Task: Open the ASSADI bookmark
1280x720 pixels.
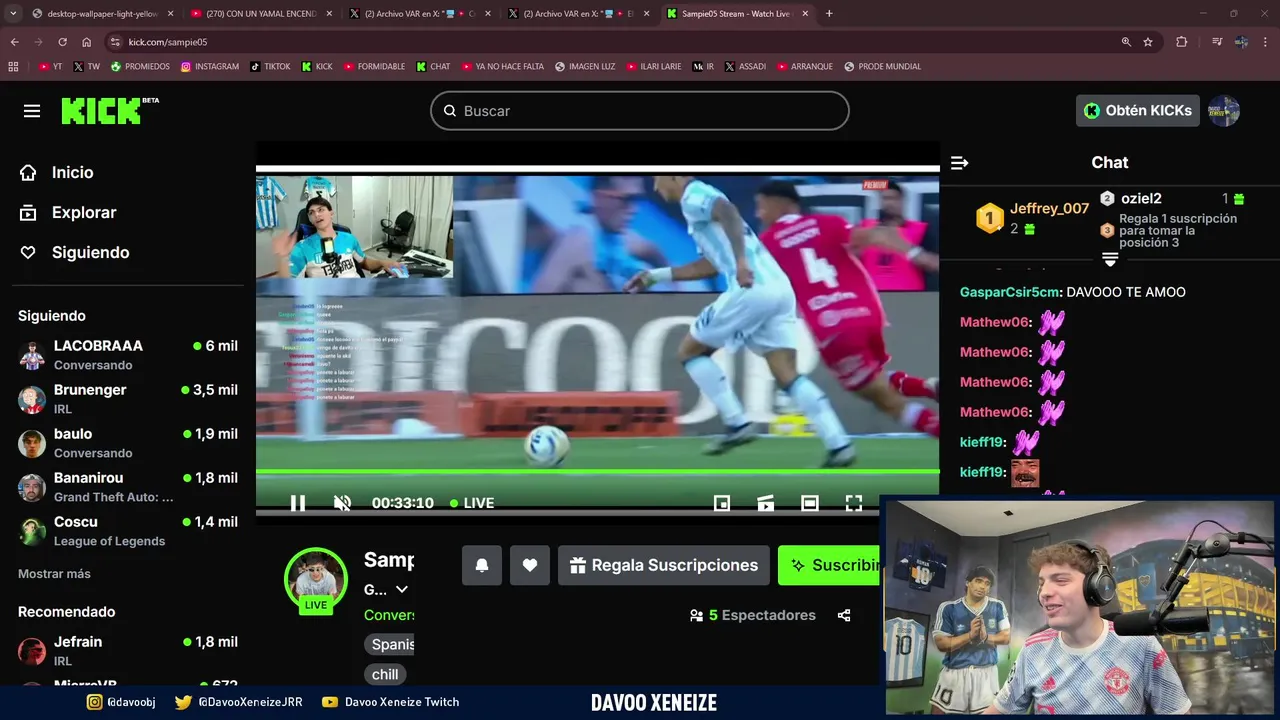Action: click(x=745, y=67)
